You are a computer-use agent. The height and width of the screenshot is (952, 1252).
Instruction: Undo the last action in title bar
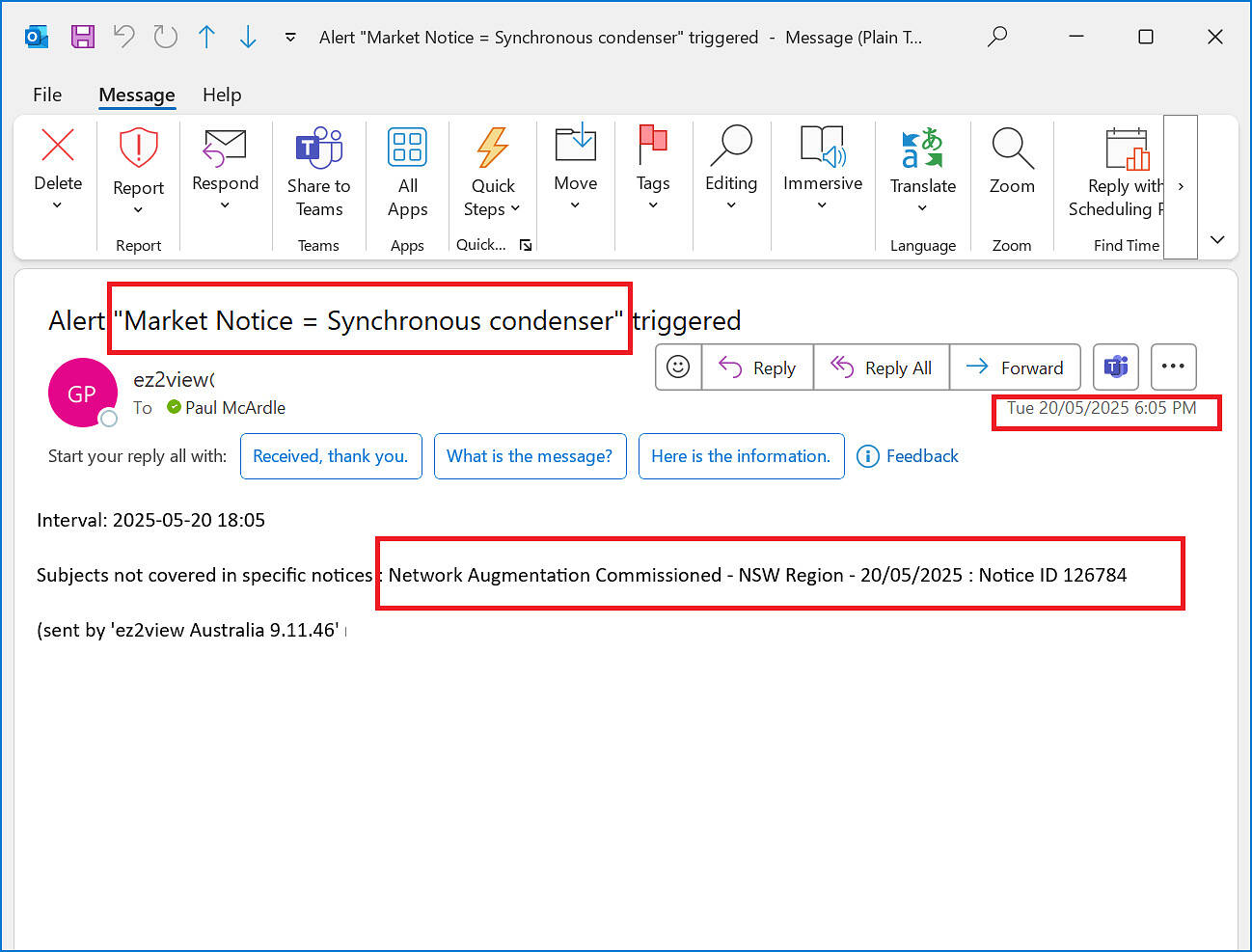point(123,37)
